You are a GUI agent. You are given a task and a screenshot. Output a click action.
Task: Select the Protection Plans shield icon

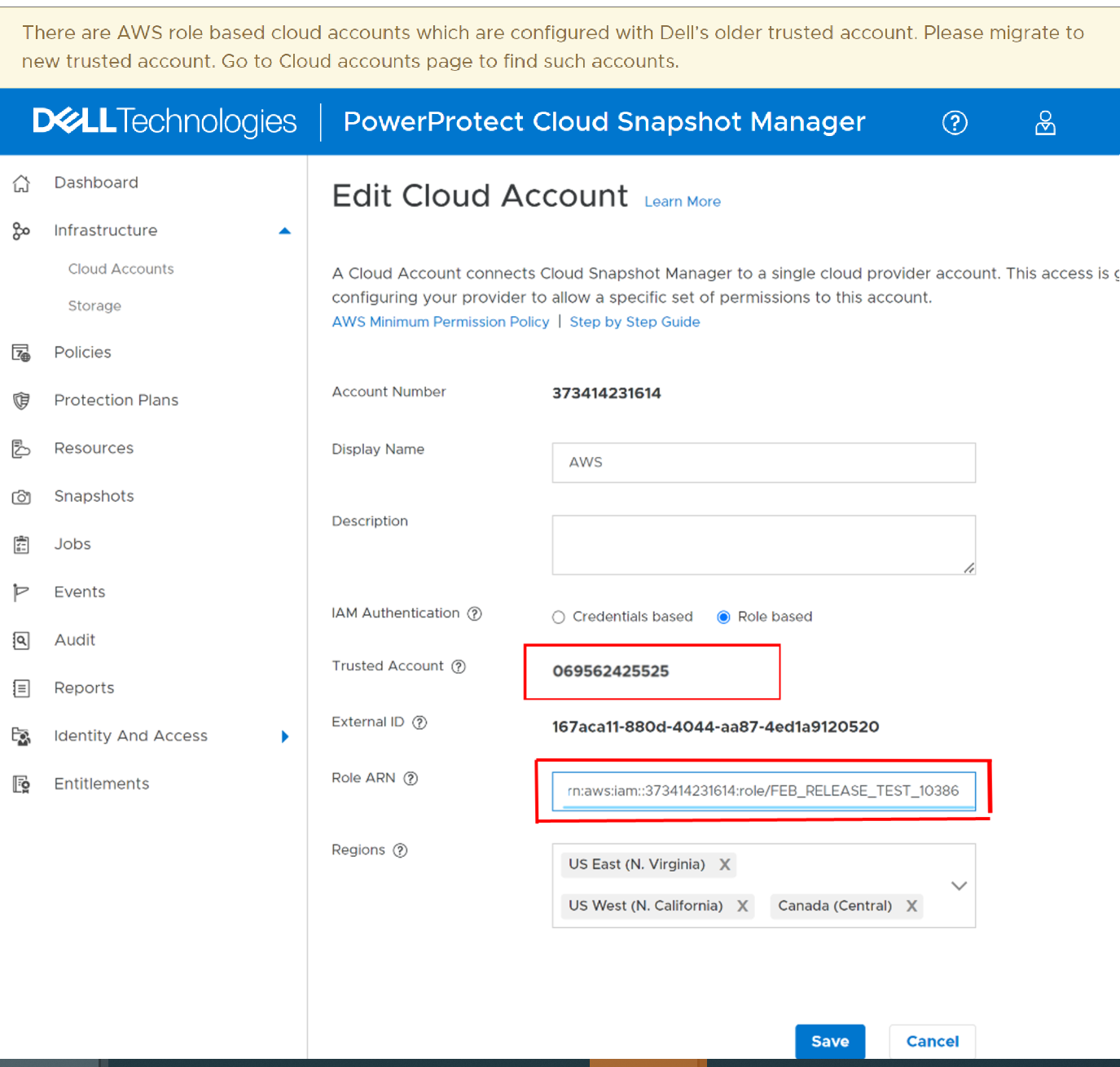pos(21,400)
